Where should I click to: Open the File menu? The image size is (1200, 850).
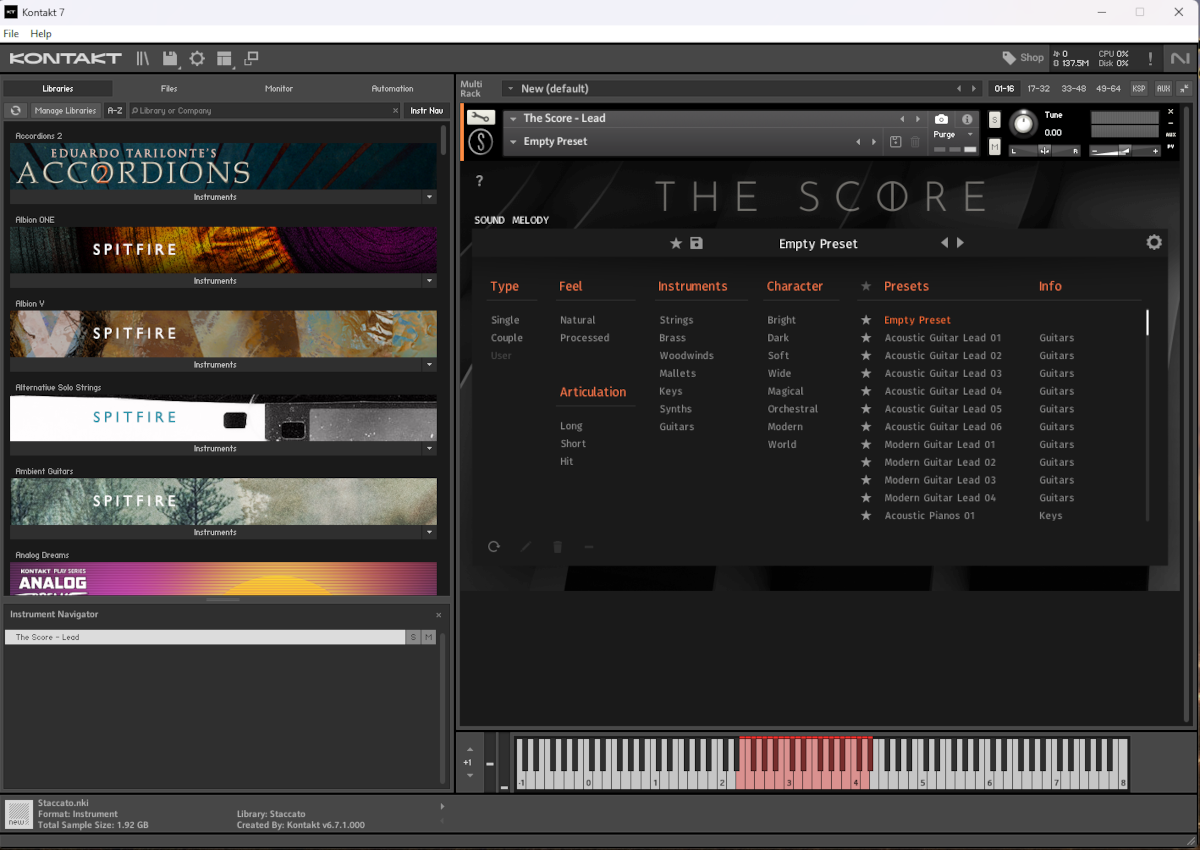tap(11, 34)
